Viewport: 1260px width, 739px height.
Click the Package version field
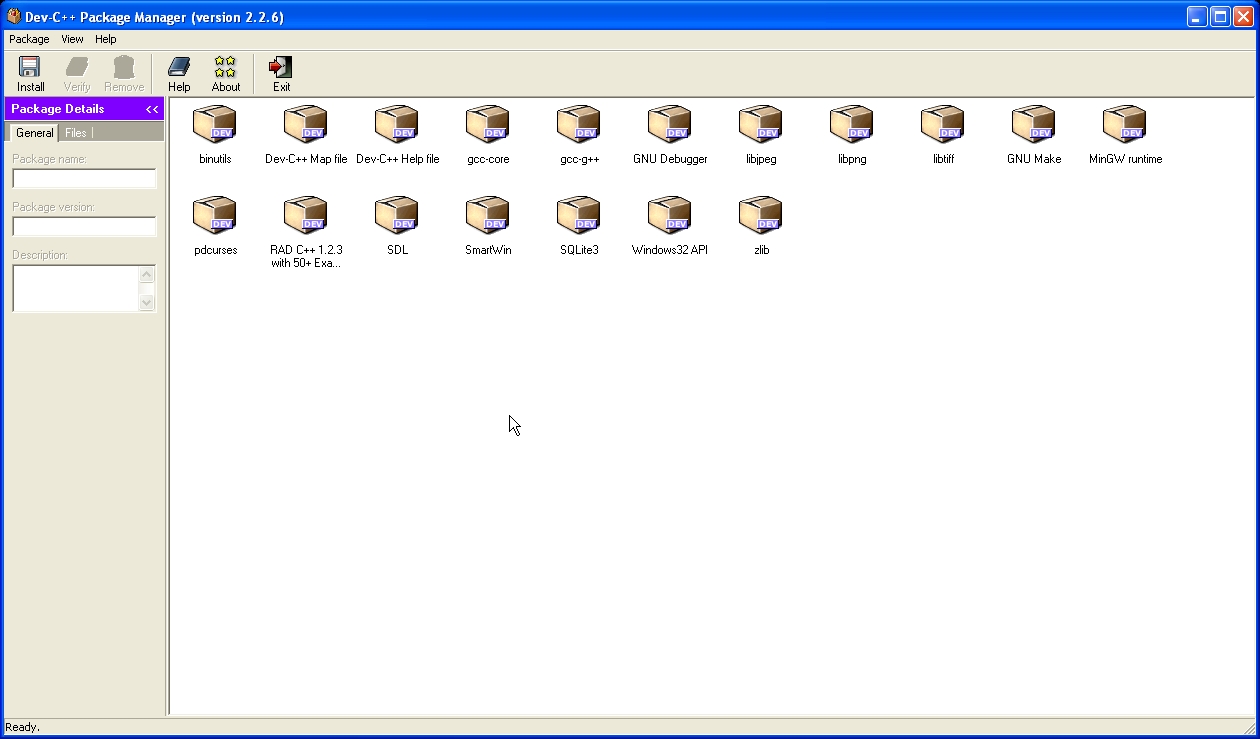point(84,227)
